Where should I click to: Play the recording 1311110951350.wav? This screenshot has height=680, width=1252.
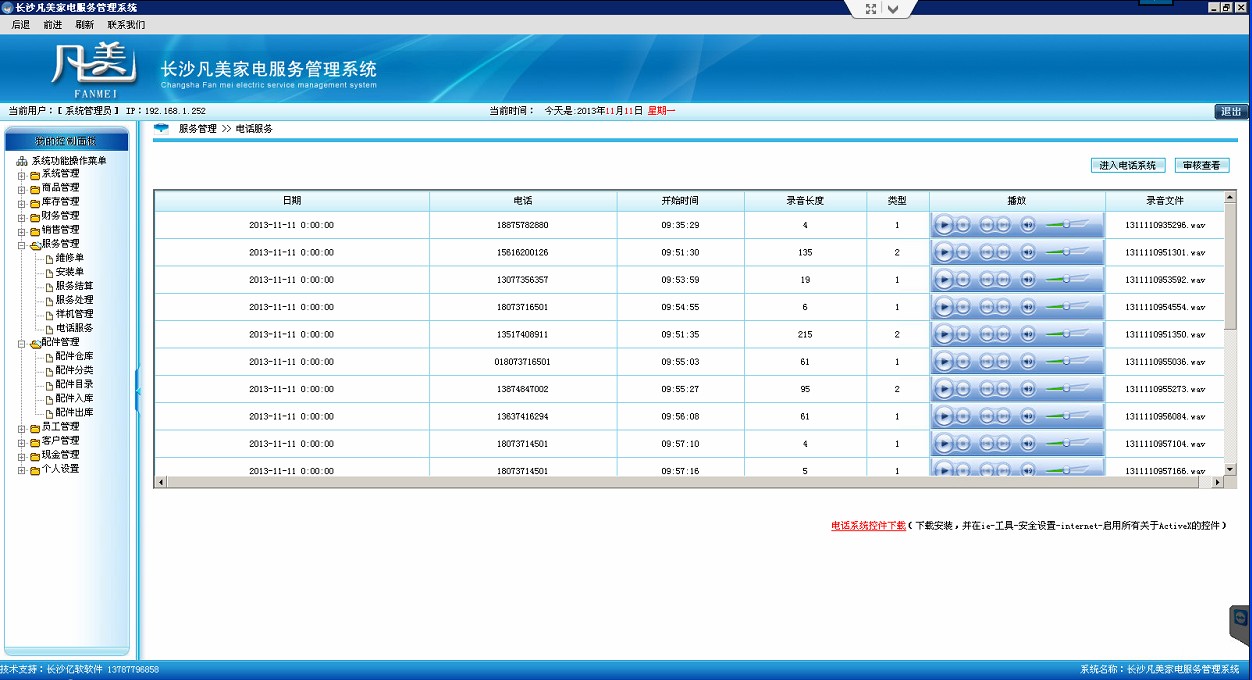944,334
